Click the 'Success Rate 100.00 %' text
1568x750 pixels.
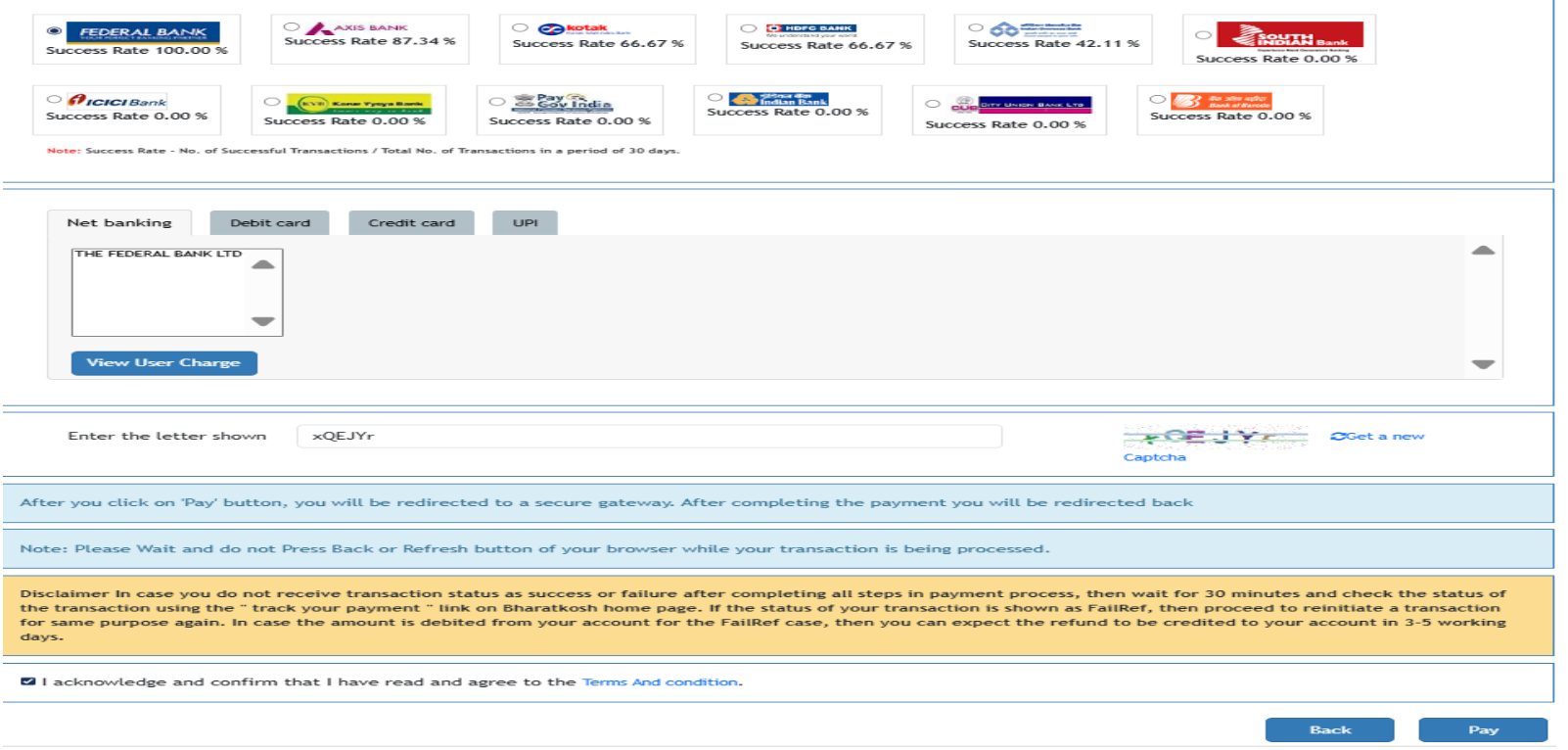pos(137,51)
